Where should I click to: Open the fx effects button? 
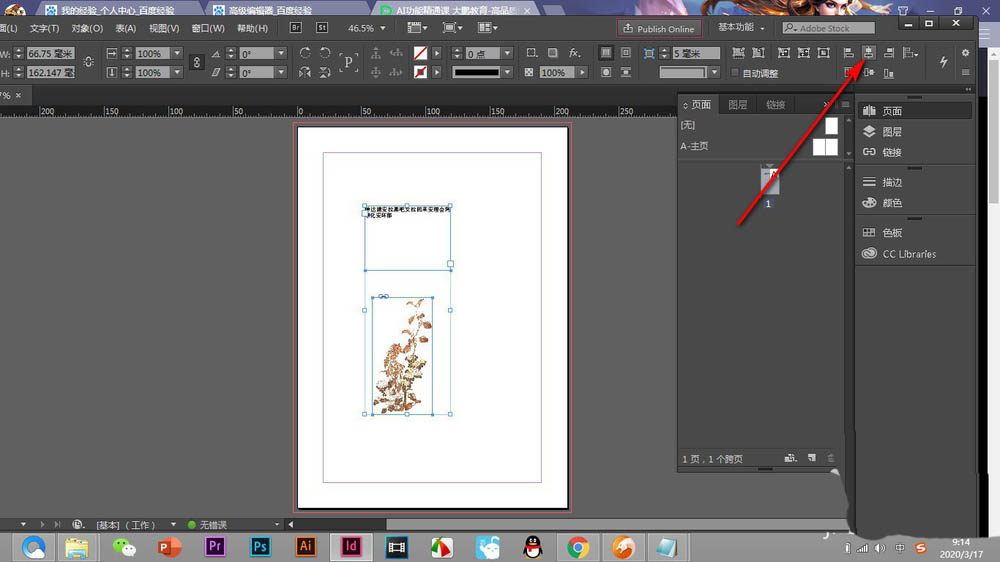575,53
